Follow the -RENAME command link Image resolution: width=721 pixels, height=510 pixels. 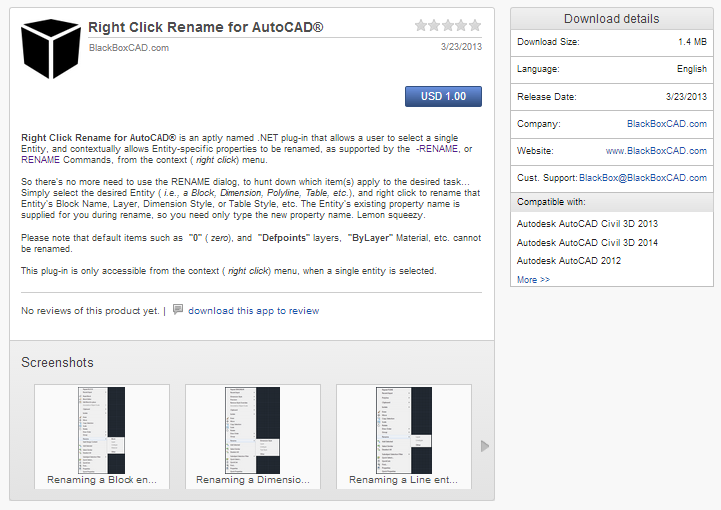click(x=437, y=149)
